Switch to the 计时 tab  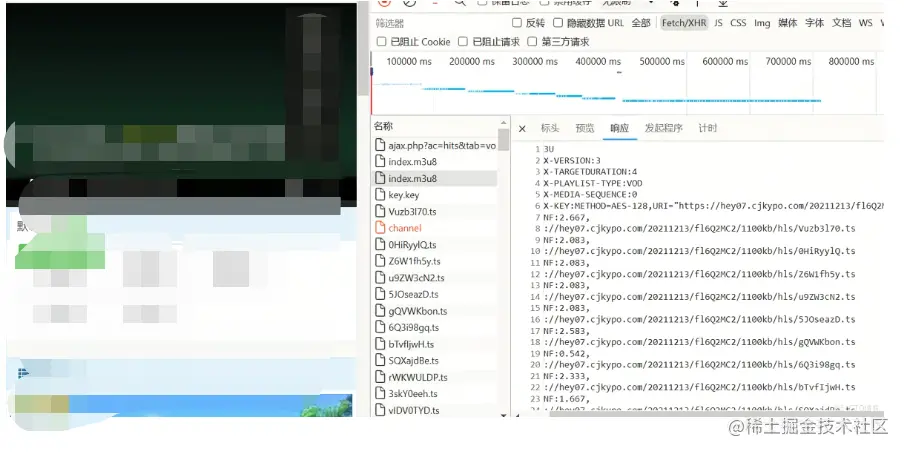tap(707, 128)
